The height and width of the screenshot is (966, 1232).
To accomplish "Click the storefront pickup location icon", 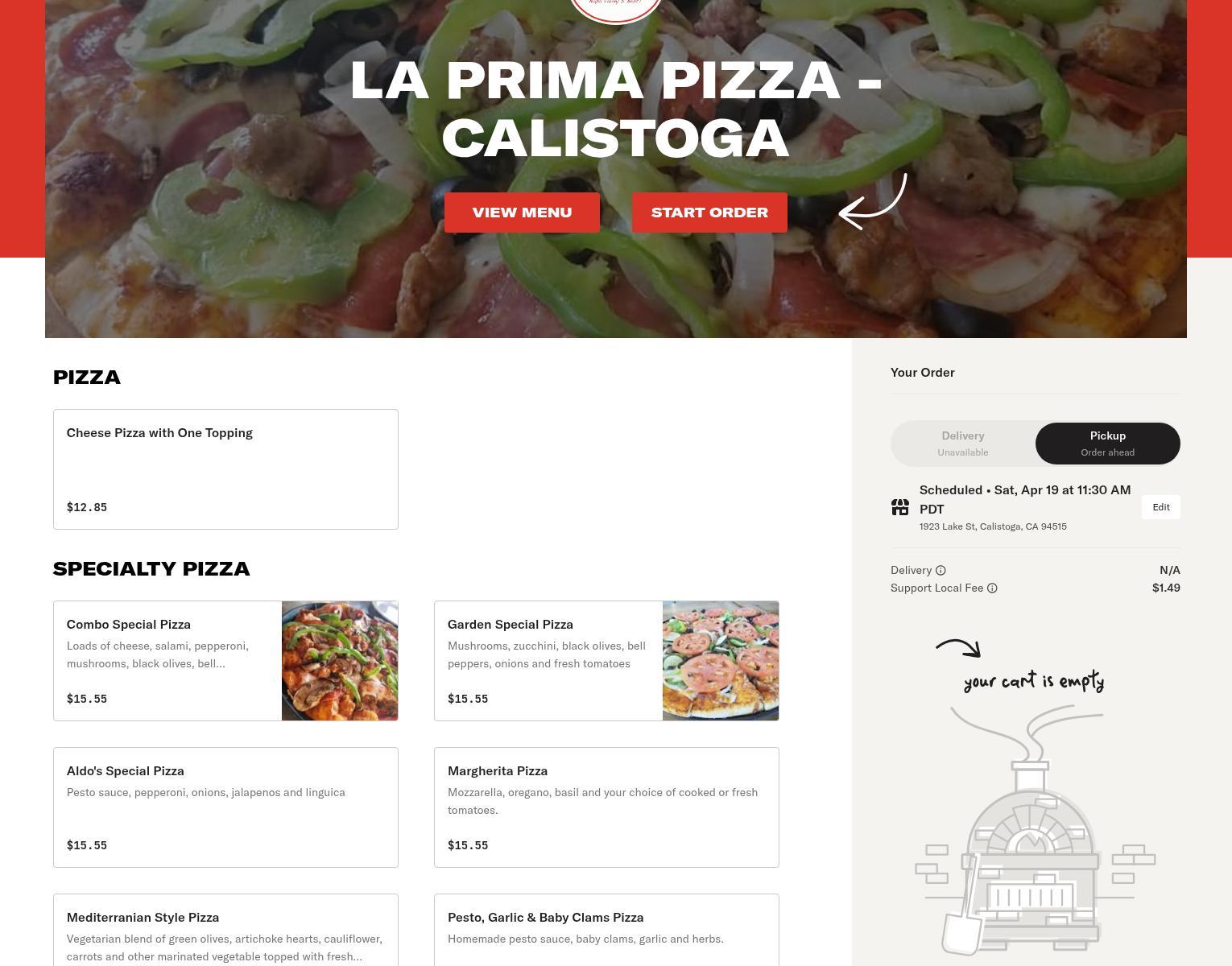I will [900, 507].
